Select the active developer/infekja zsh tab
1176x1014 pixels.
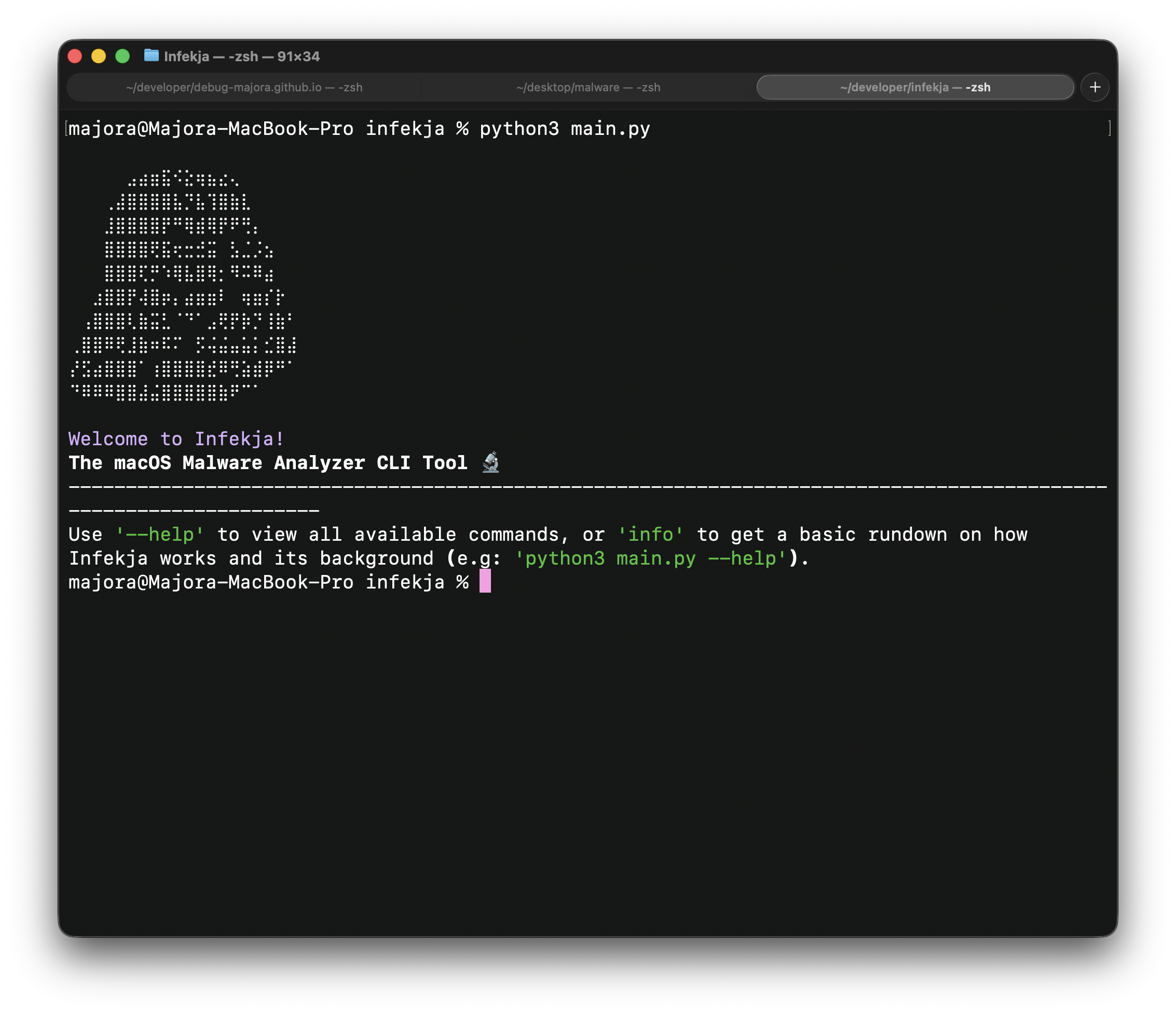[914, 87]
